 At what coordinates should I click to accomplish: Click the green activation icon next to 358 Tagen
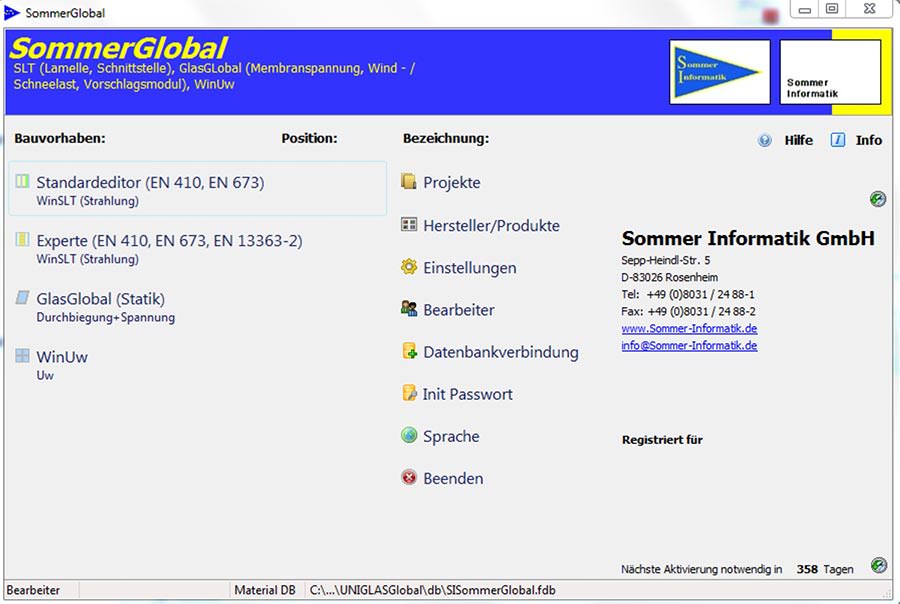(878, 565)
